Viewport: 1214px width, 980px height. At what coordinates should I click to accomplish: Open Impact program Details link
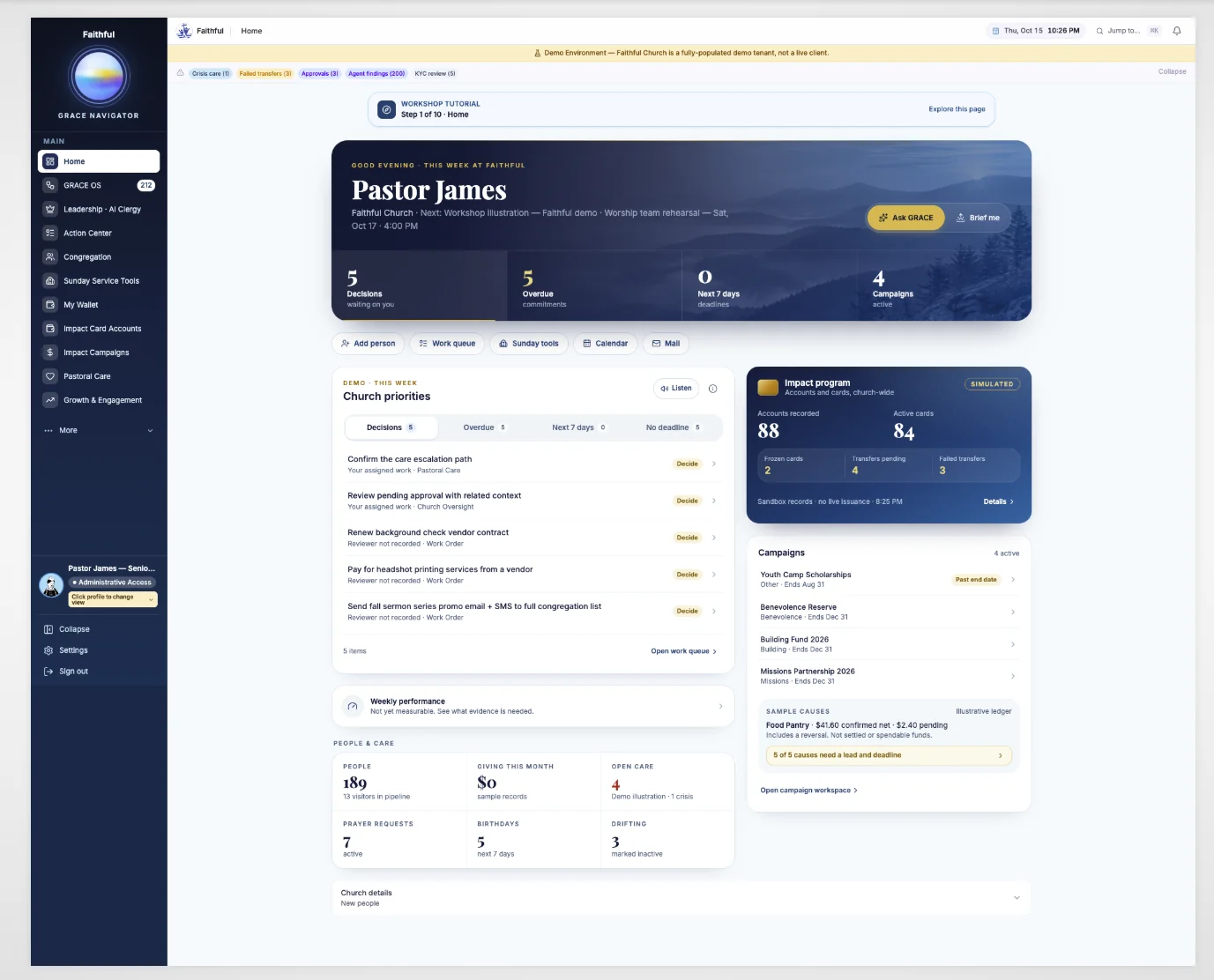point(999,501)
